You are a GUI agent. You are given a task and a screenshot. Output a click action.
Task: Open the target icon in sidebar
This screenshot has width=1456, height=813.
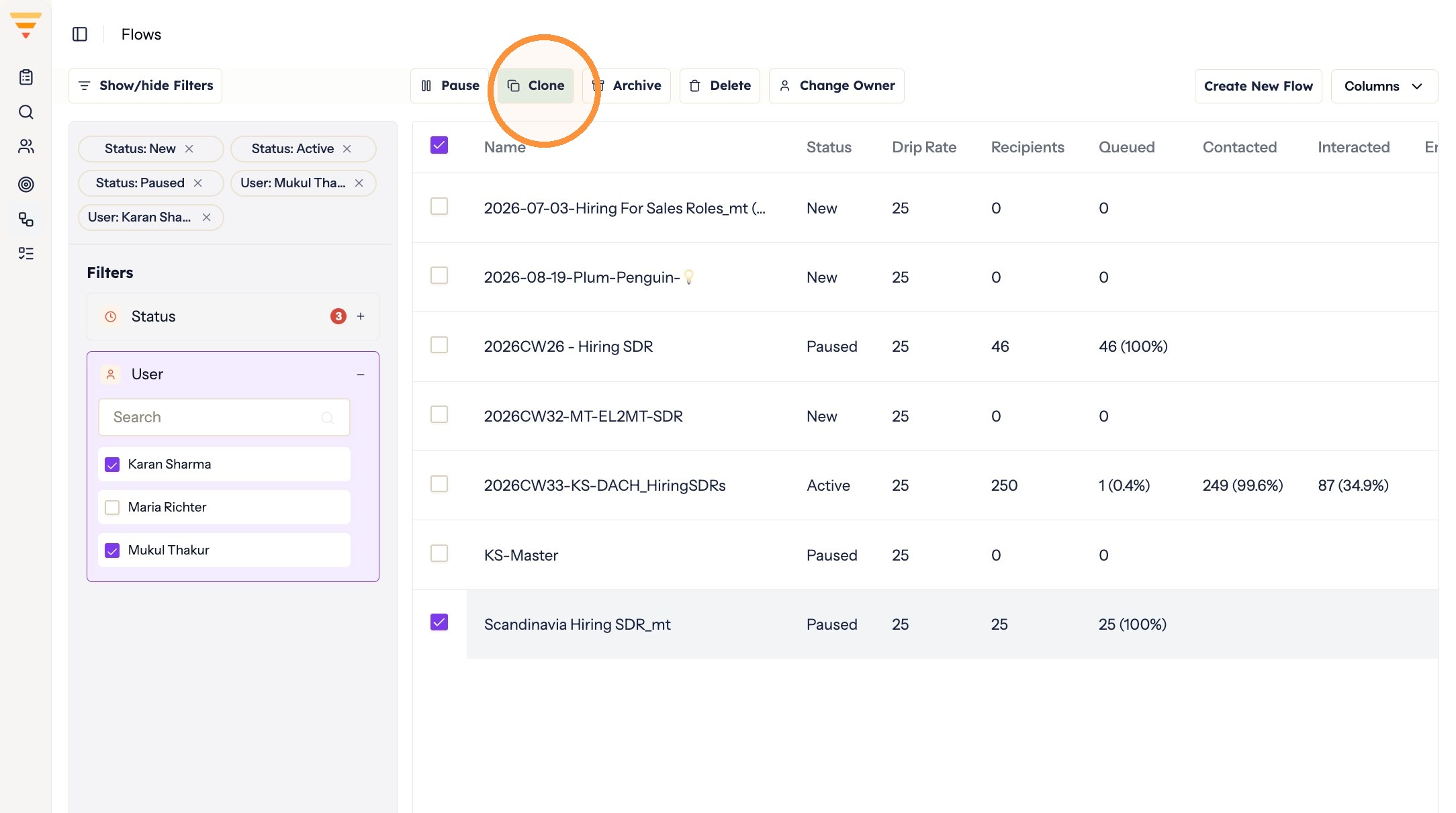pyautogui.click(x=26, y=184)
